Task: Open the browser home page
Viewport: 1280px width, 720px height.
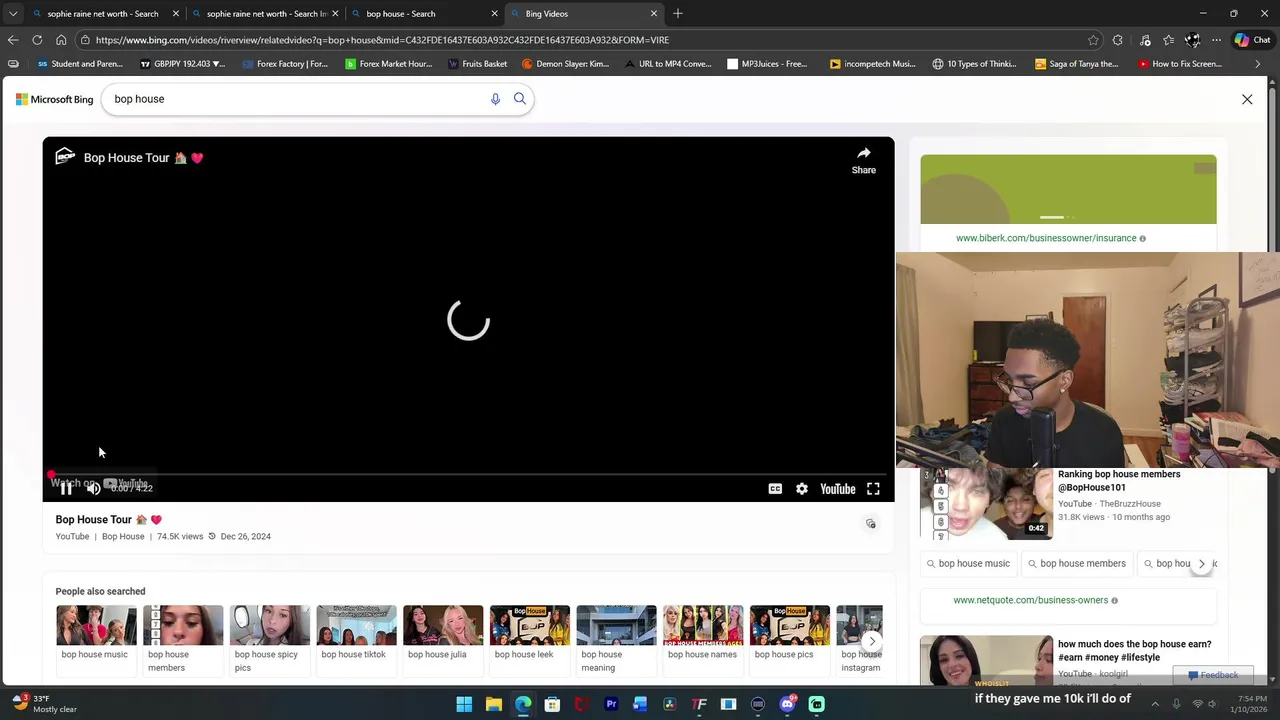Action: pyautogui.click(x=61, y=40)
